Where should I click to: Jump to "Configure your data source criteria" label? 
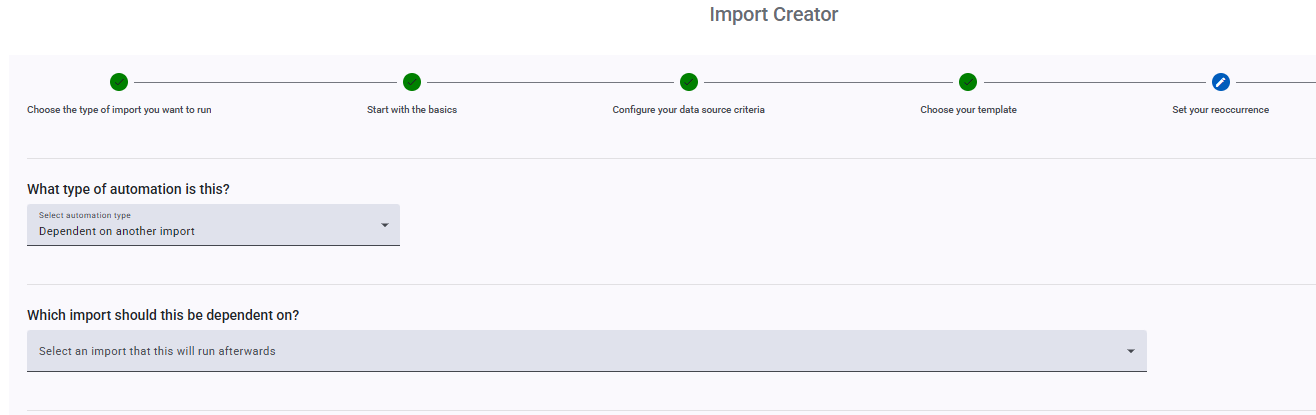coord(688,110)
